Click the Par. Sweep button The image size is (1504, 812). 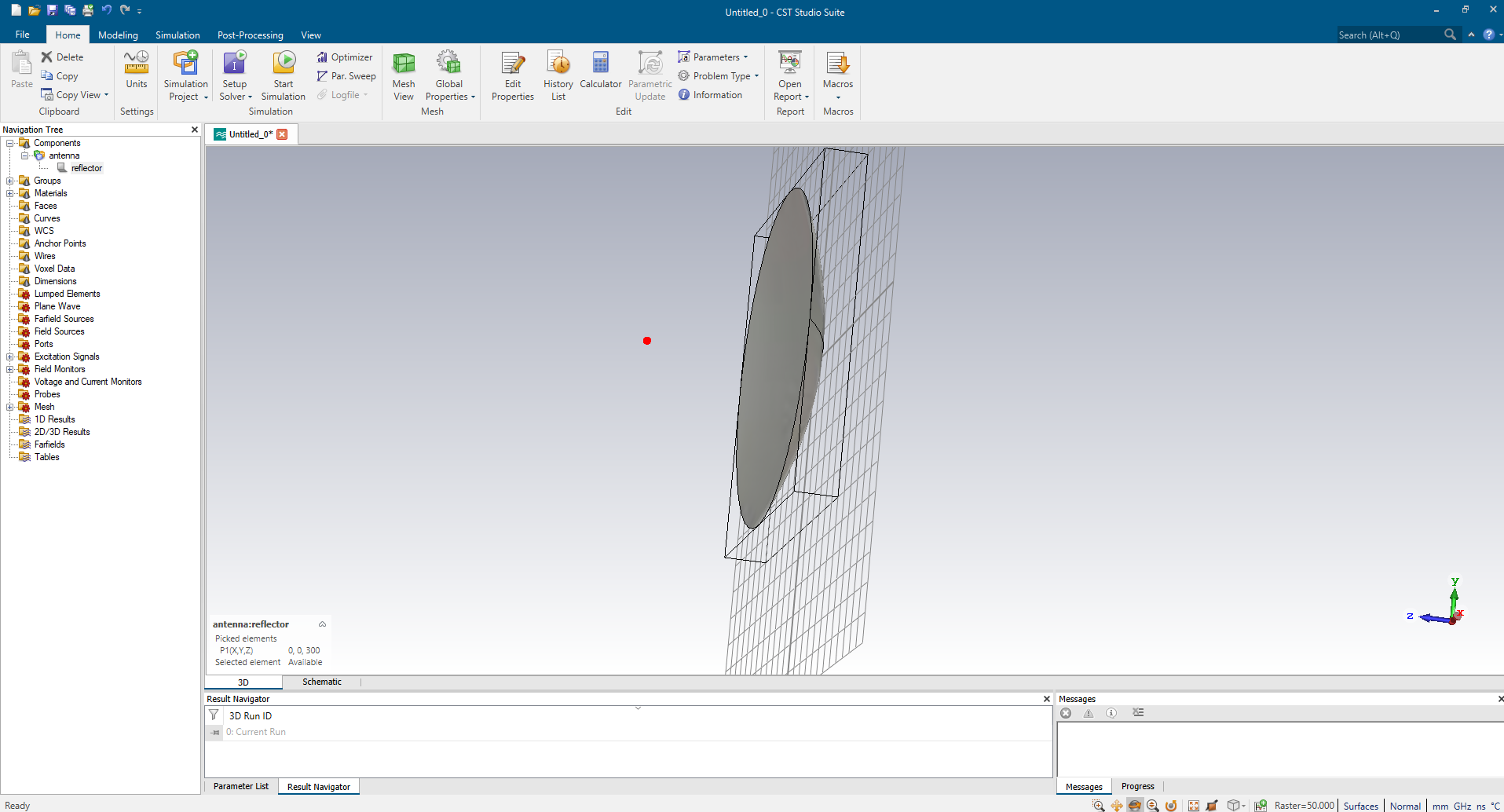point(346,76)
